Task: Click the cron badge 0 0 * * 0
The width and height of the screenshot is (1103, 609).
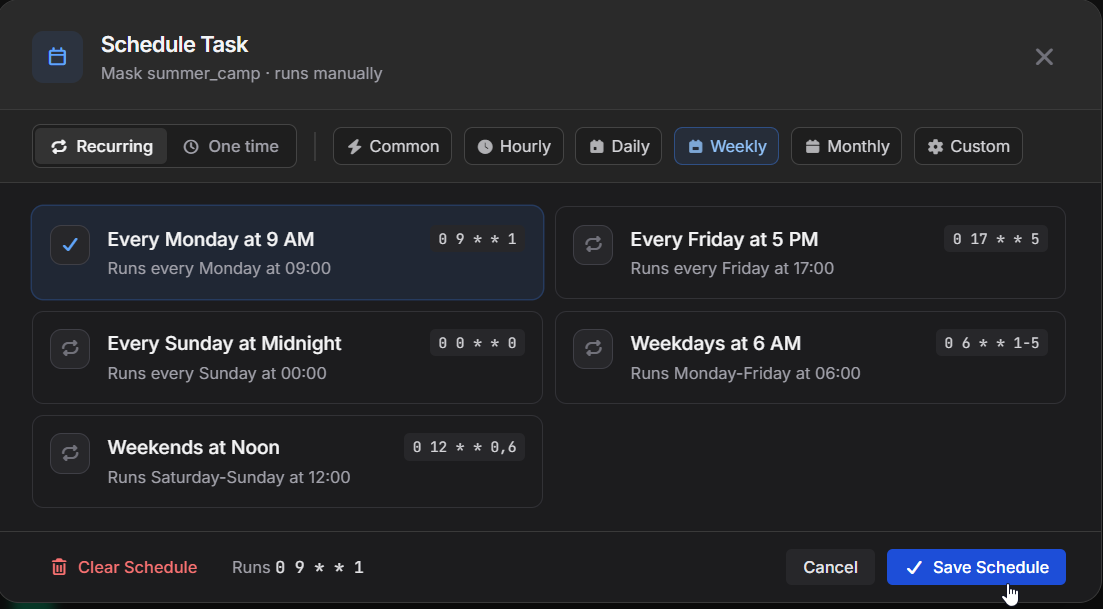Action: (478, 343)
